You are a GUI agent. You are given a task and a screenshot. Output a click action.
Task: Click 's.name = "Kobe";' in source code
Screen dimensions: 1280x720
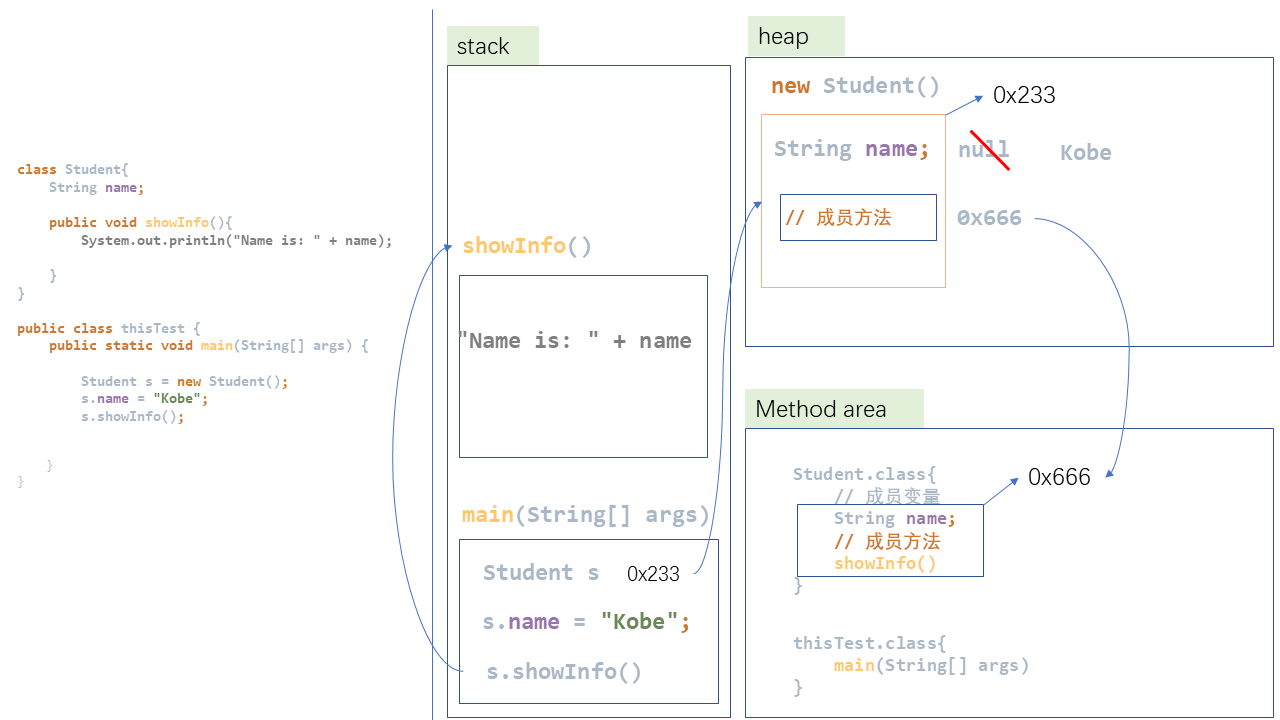coord(145,398)
